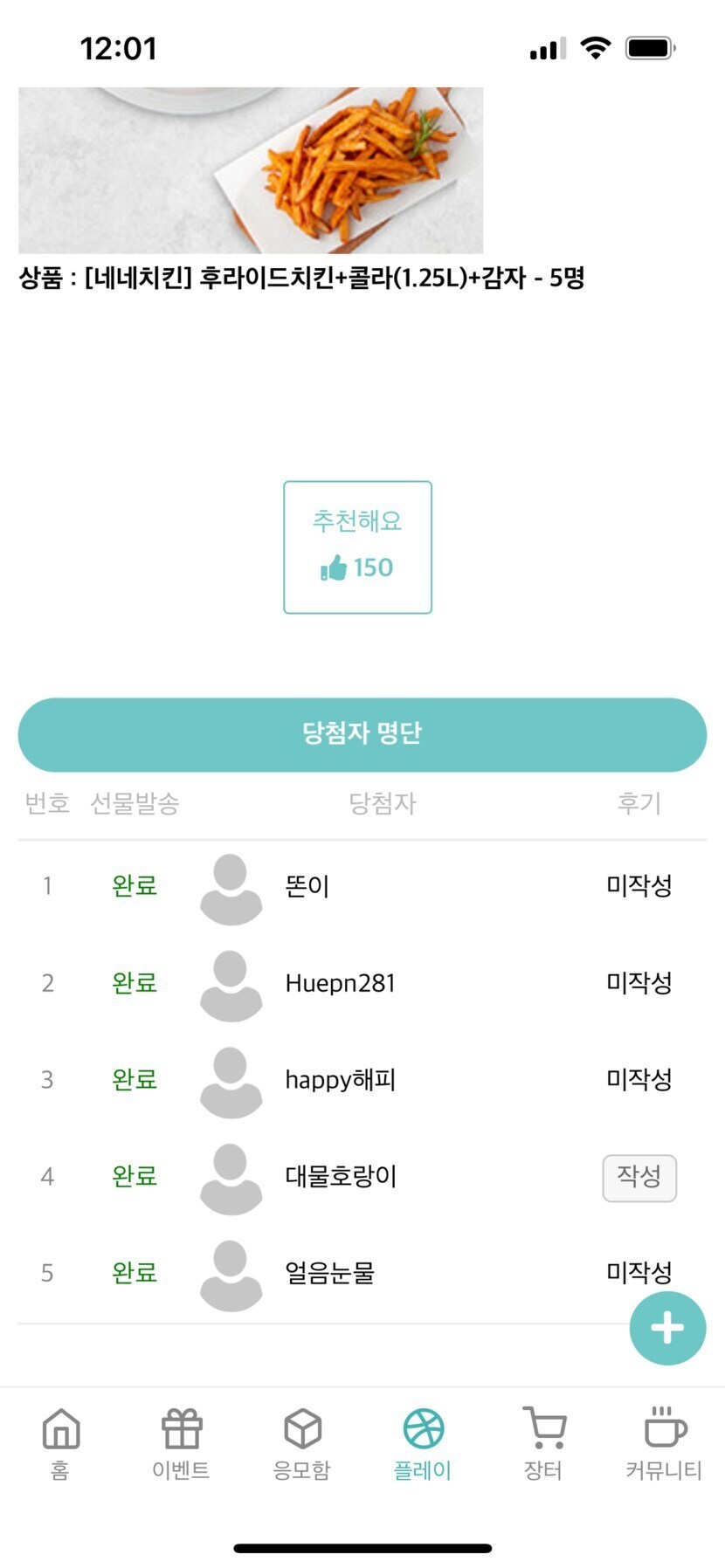This screenshot has height=1568, width=725.
Task: Tap the floating plus button
Action: point(667,1328)
